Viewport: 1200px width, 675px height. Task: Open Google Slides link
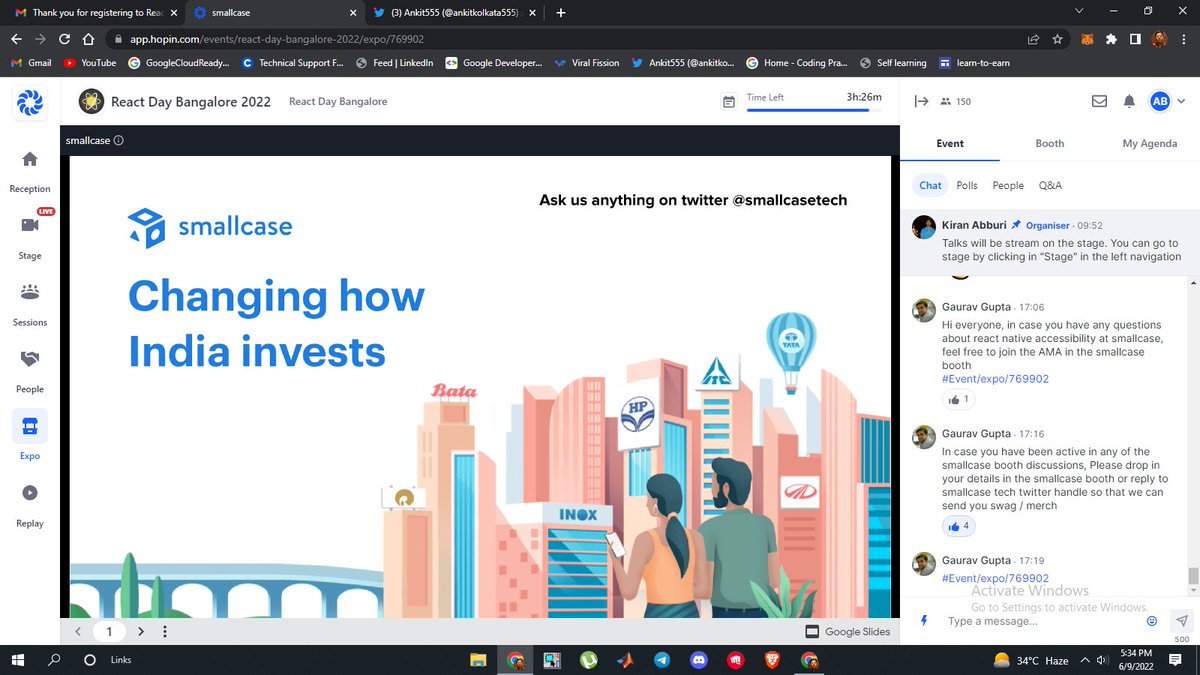tap(847, 631)
